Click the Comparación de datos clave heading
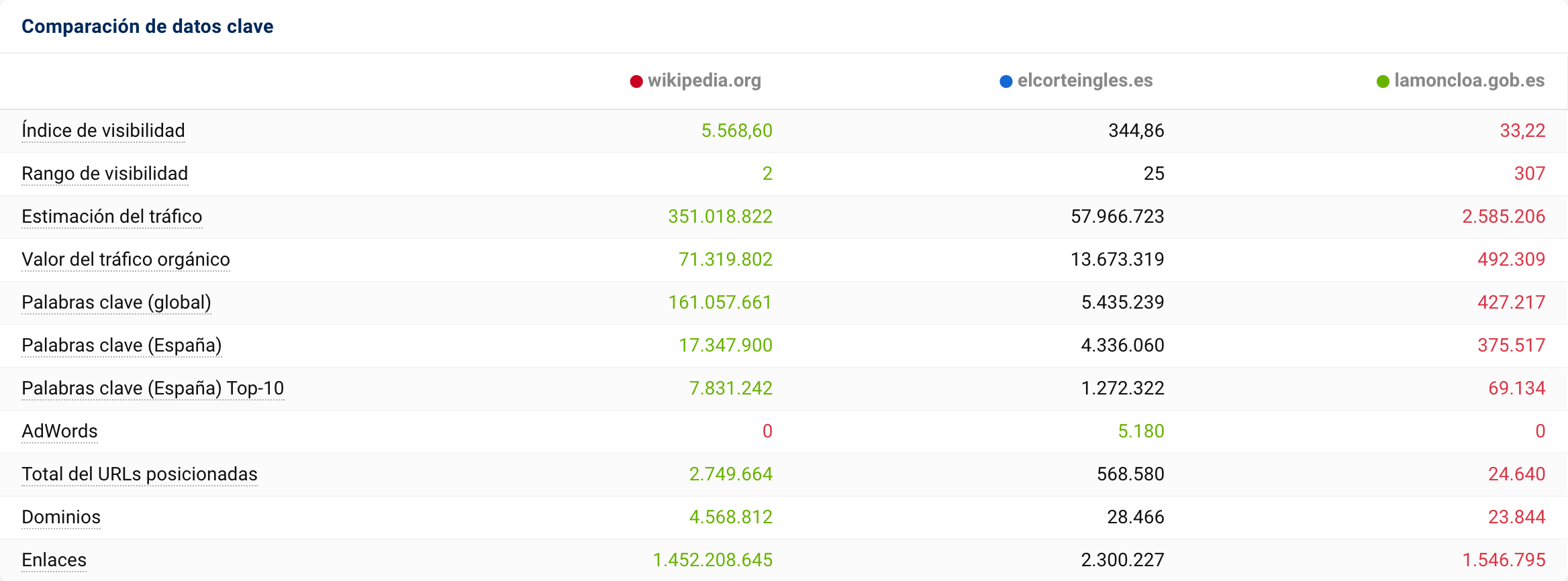1568x581 pixels. 148,27
